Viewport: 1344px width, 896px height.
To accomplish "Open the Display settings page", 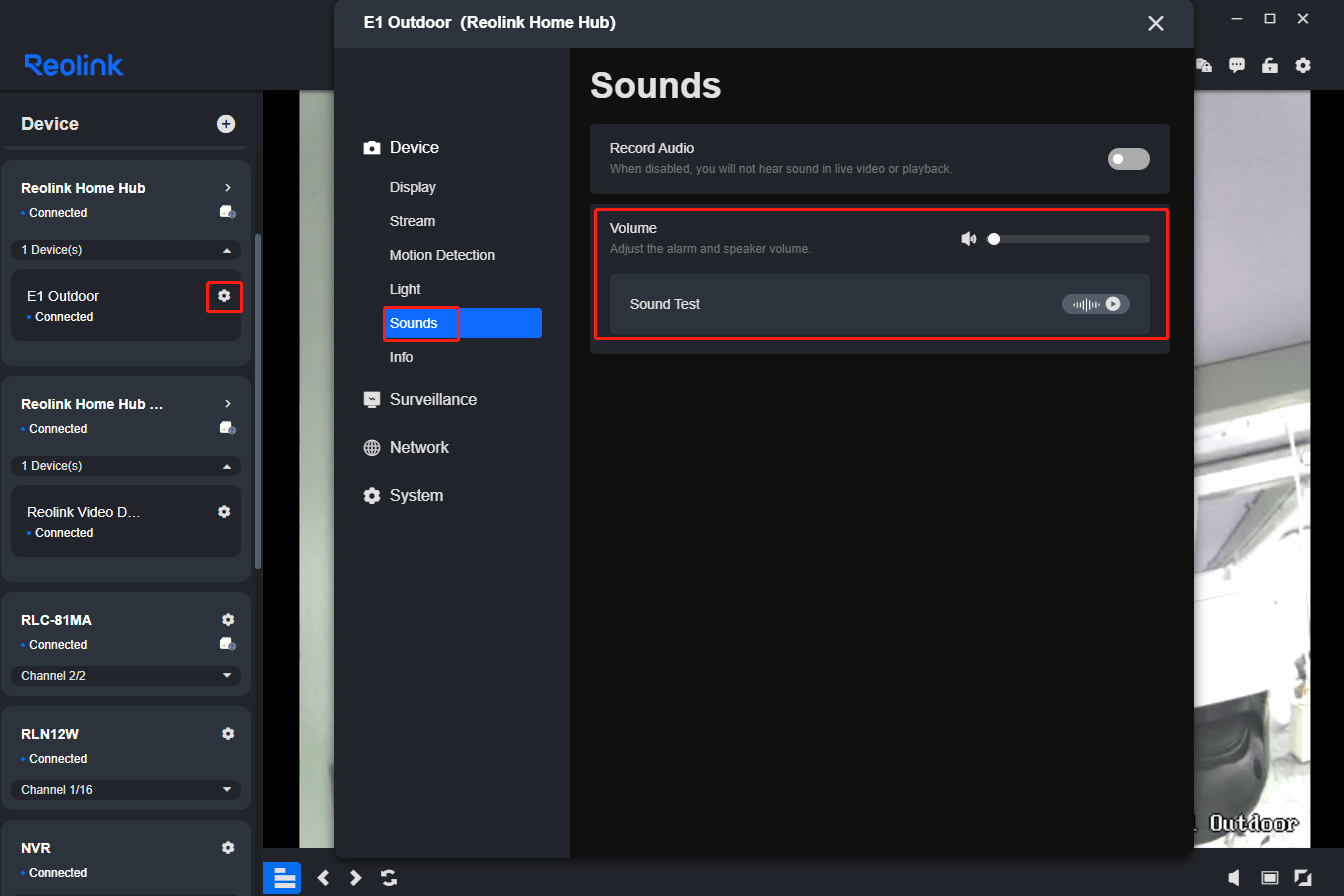I will pyautogui.click(x=413, y=187).
